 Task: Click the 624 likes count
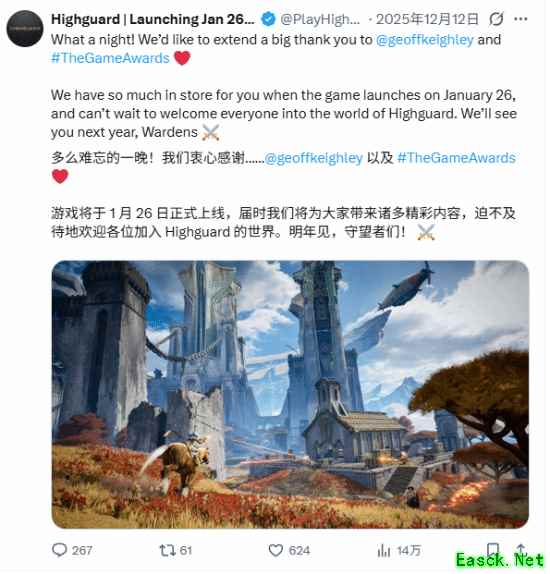tap(299, 550)
